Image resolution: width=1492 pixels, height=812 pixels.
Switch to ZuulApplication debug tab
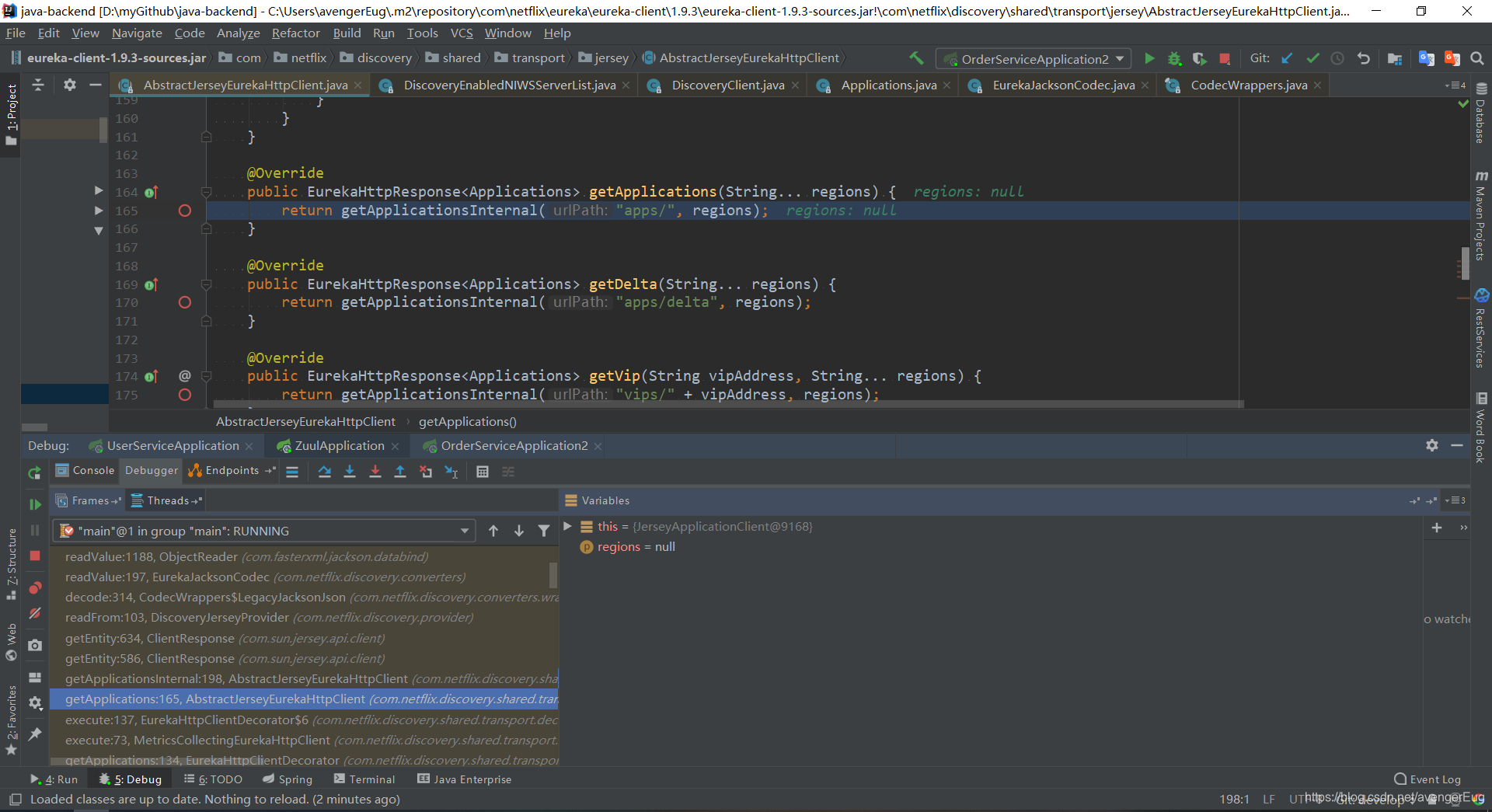point(340,445)
